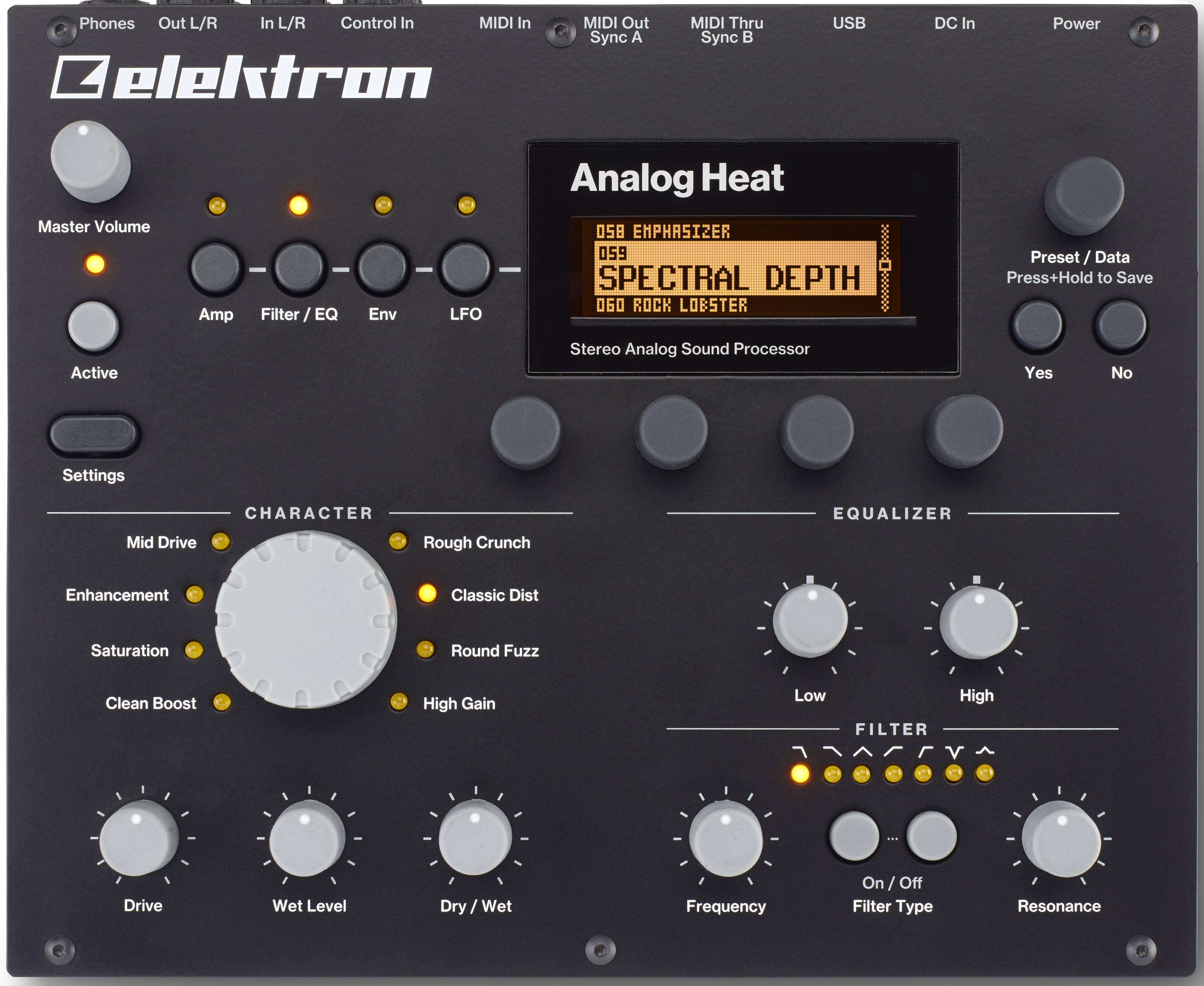
Task: Click the Drive knob
Action: (139, 838)
